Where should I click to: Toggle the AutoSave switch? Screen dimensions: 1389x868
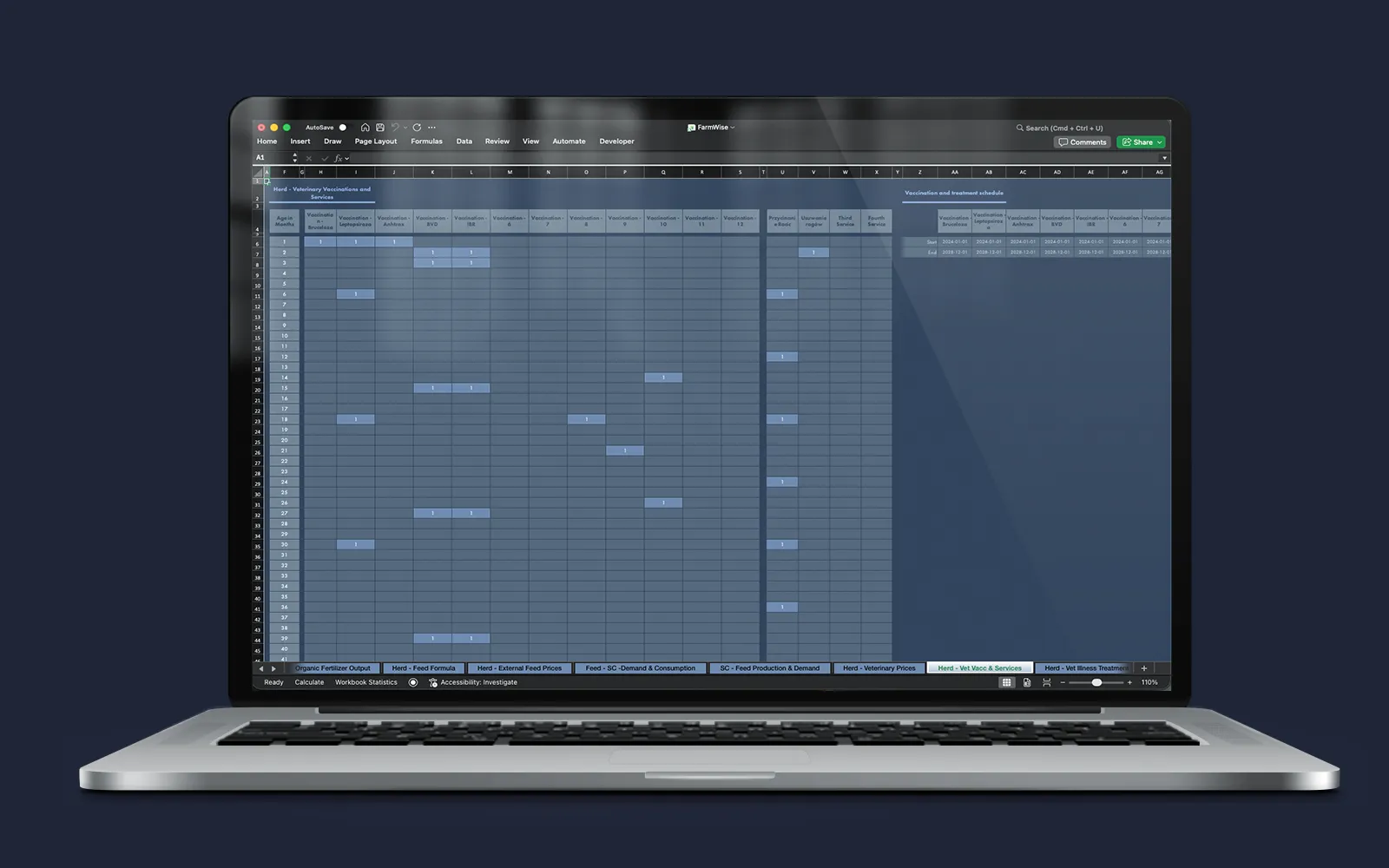pyautogui.click(x=342, y=128)
